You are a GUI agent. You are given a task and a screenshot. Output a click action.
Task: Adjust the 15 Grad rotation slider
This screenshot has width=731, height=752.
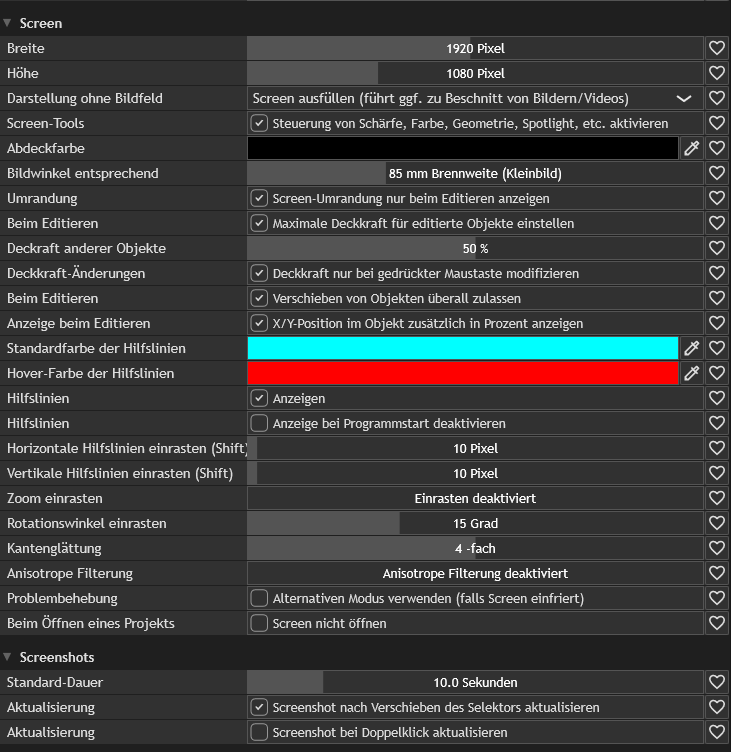[475, 523]
